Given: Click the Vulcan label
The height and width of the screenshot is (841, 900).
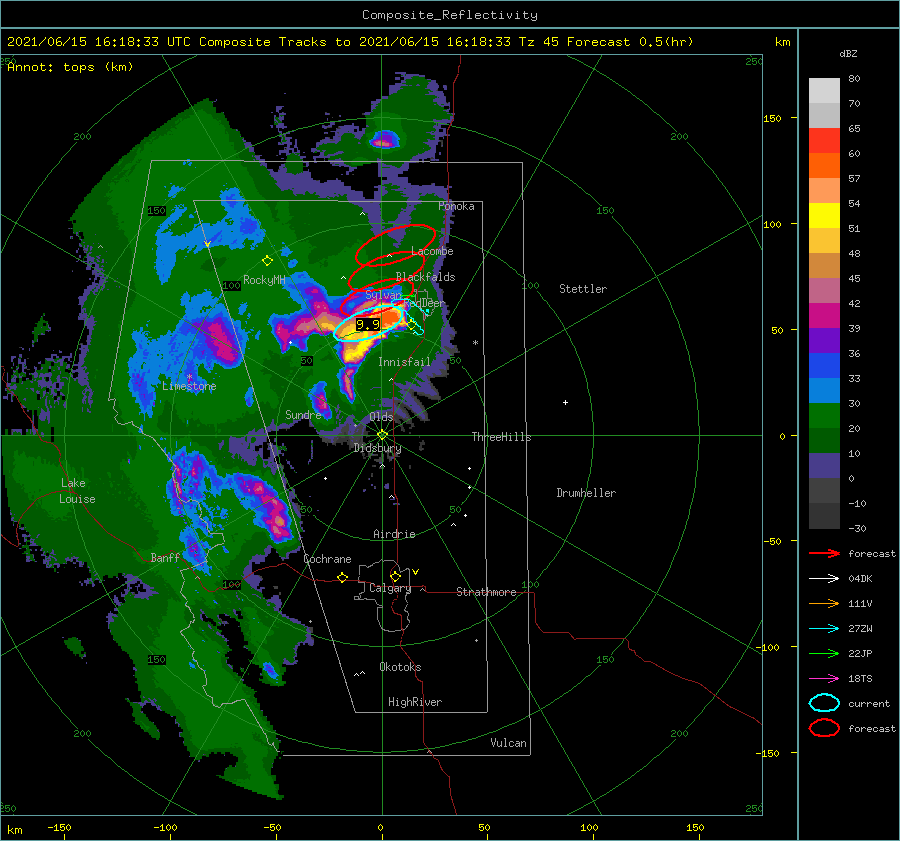Looking at the screenshot, I should click(508, 742).
